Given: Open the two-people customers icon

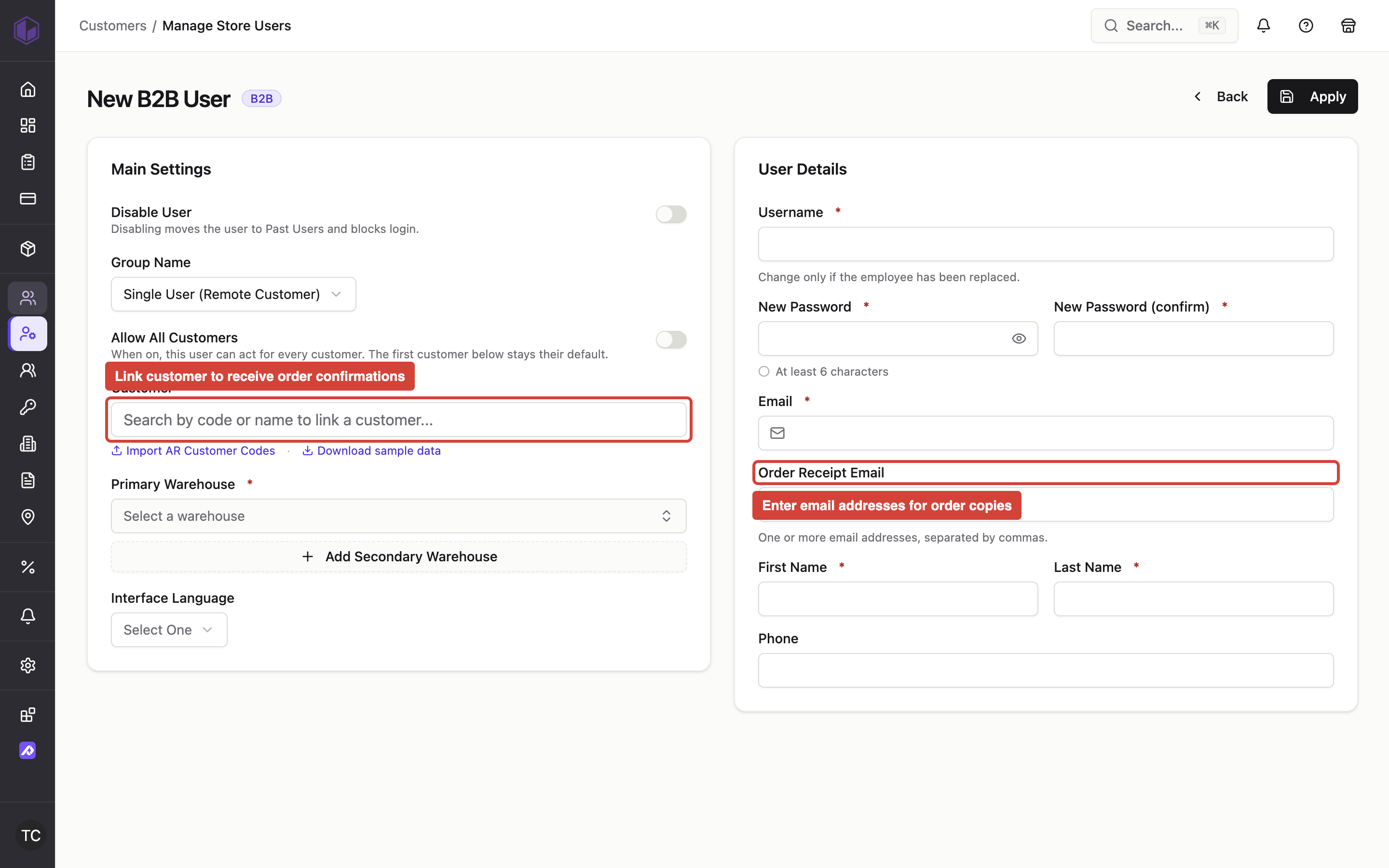Looking at the screenshot, I should tap(27, 298).
